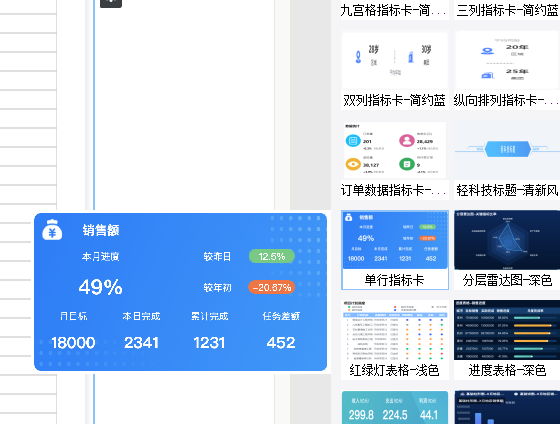Viewport: 560px width, 424px height.
Task: Click the 本月进度 label in the card
Action: pos(100,256)
